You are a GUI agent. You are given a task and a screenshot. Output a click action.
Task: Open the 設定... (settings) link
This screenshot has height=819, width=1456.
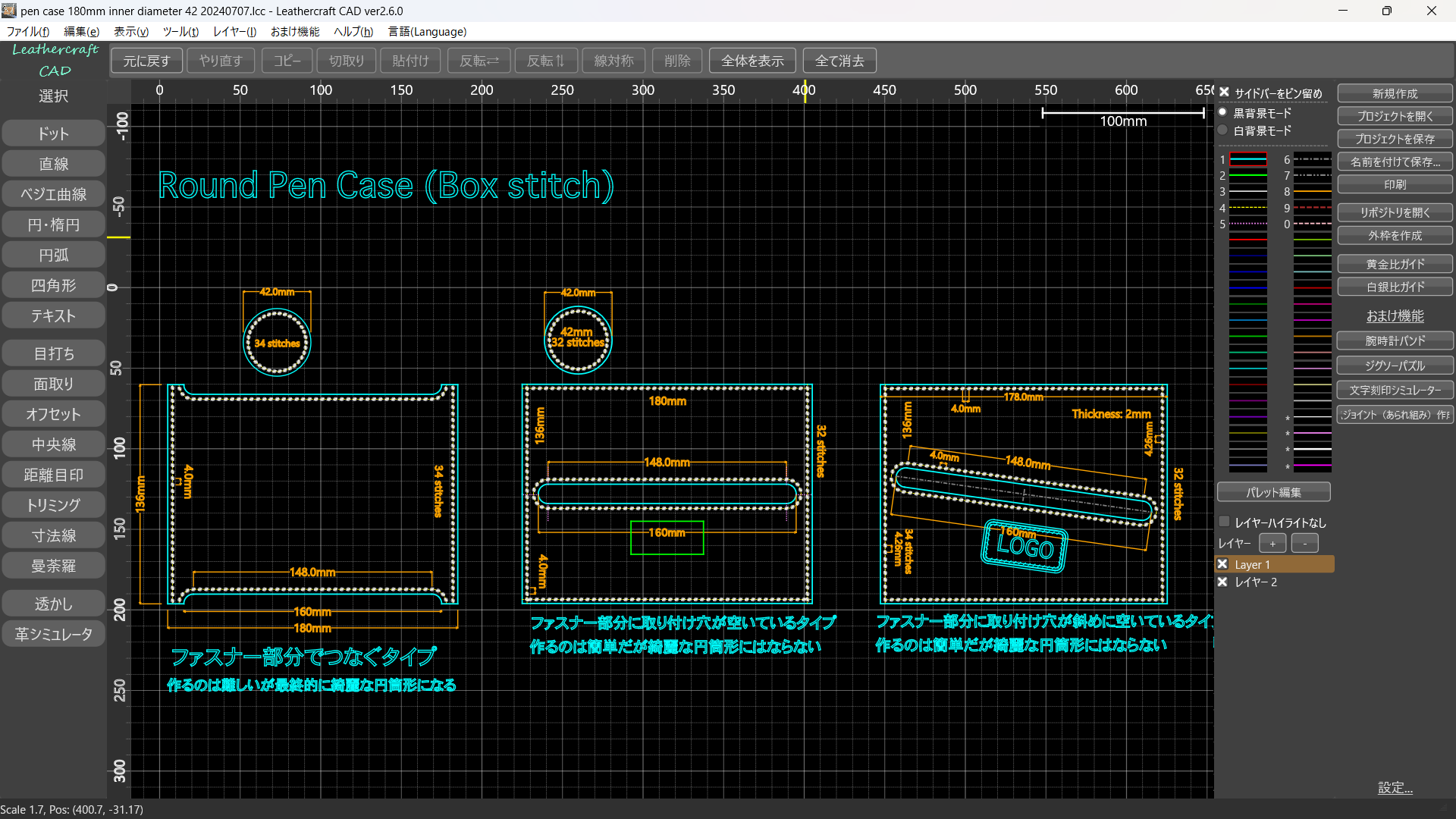[x=1395, y=788]
